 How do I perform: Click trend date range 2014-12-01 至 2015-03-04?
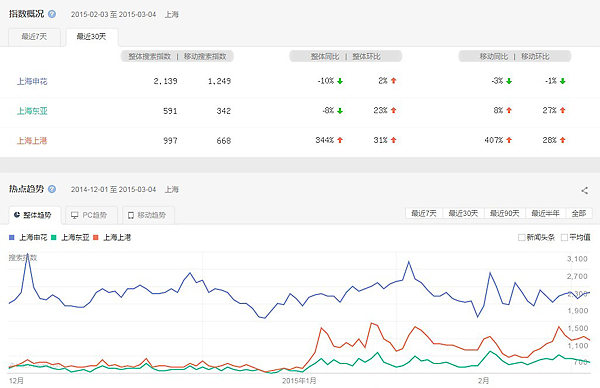(x=114, y=189)
